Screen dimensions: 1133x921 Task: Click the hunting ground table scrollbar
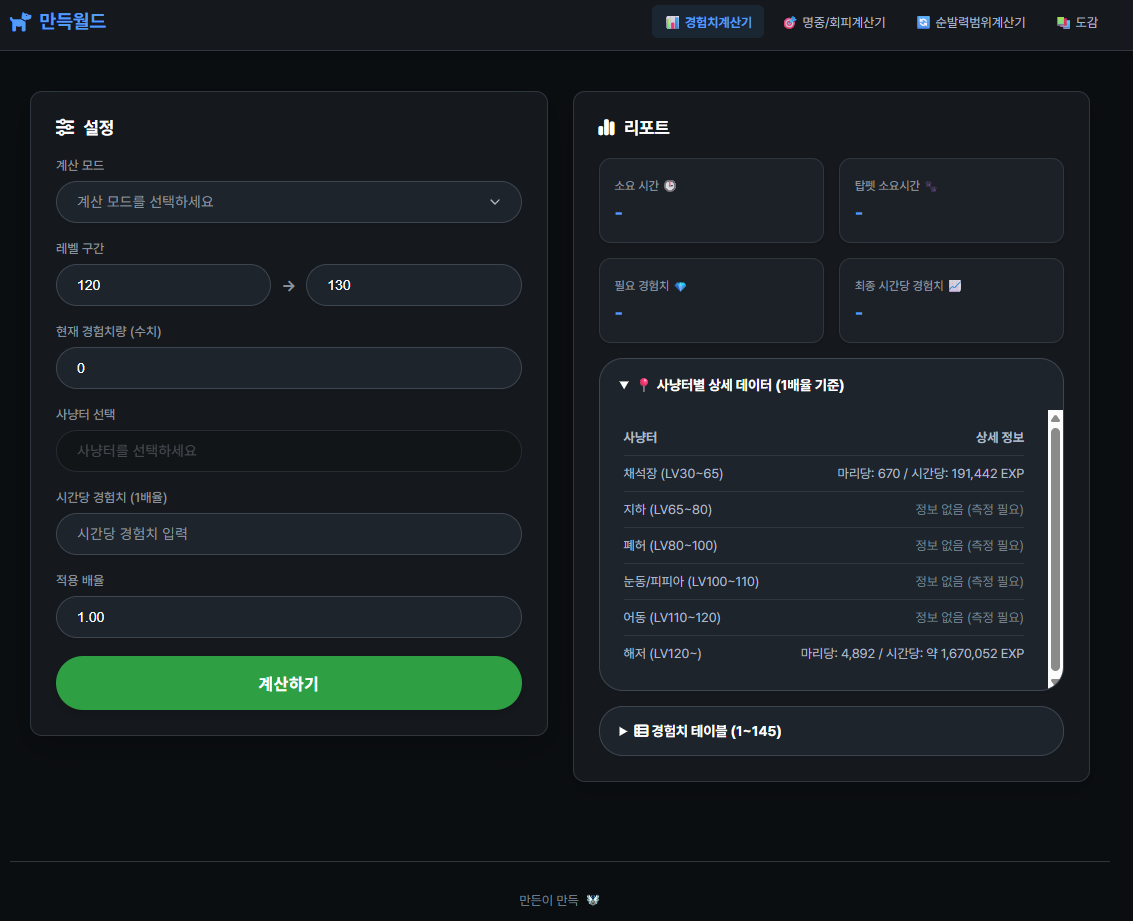1055,549
